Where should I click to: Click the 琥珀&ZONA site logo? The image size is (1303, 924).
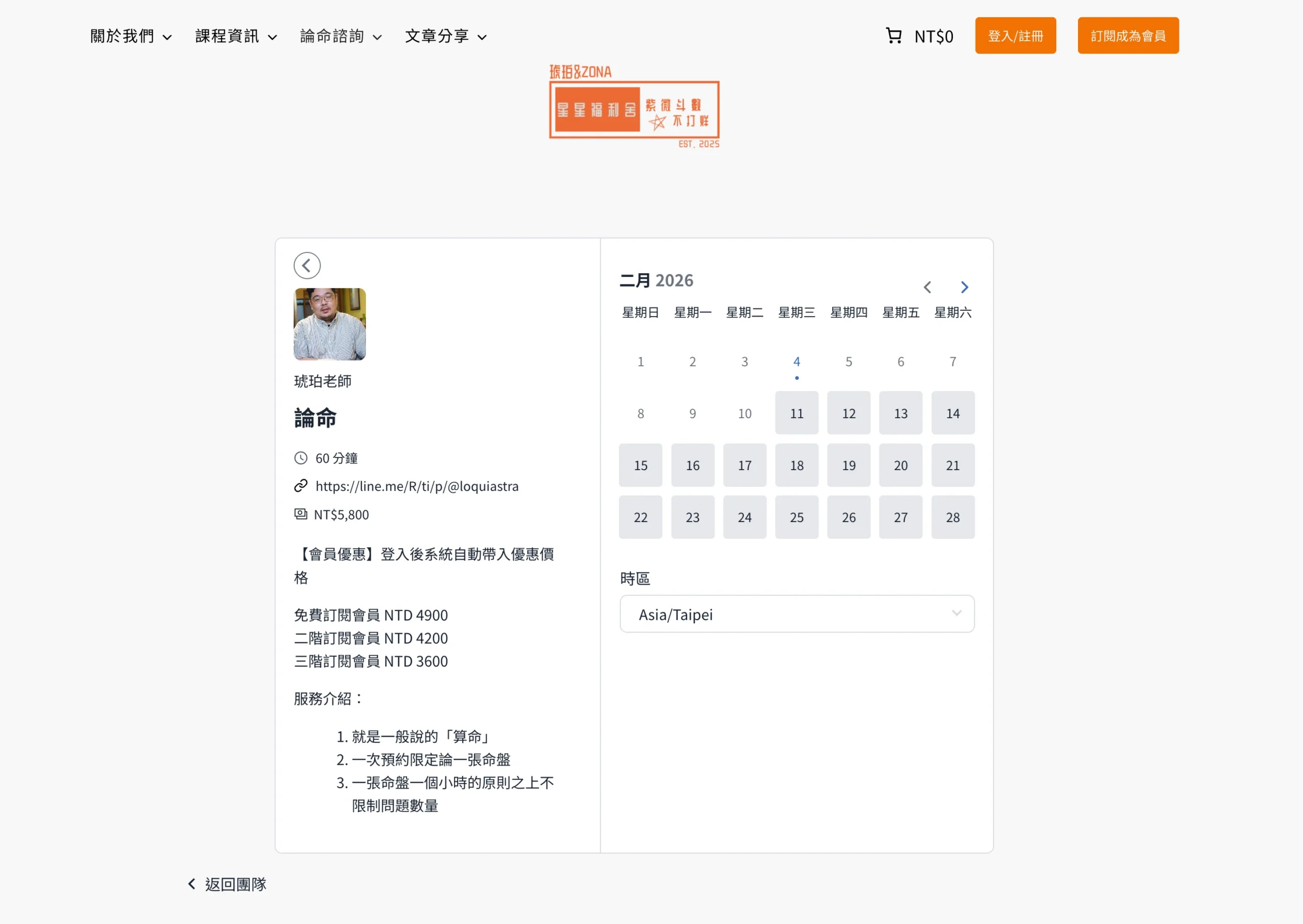pos(634,107)
